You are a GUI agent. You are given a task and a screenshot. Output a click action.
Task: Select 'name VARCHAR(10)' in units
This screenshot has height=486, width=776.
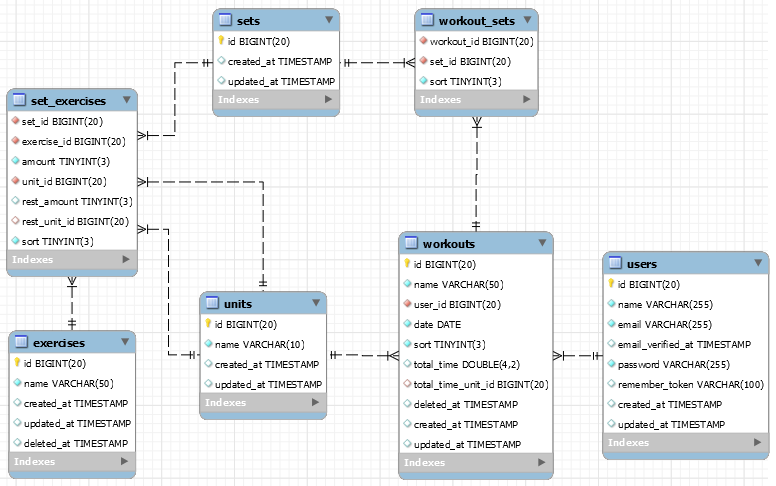(259, 344)
